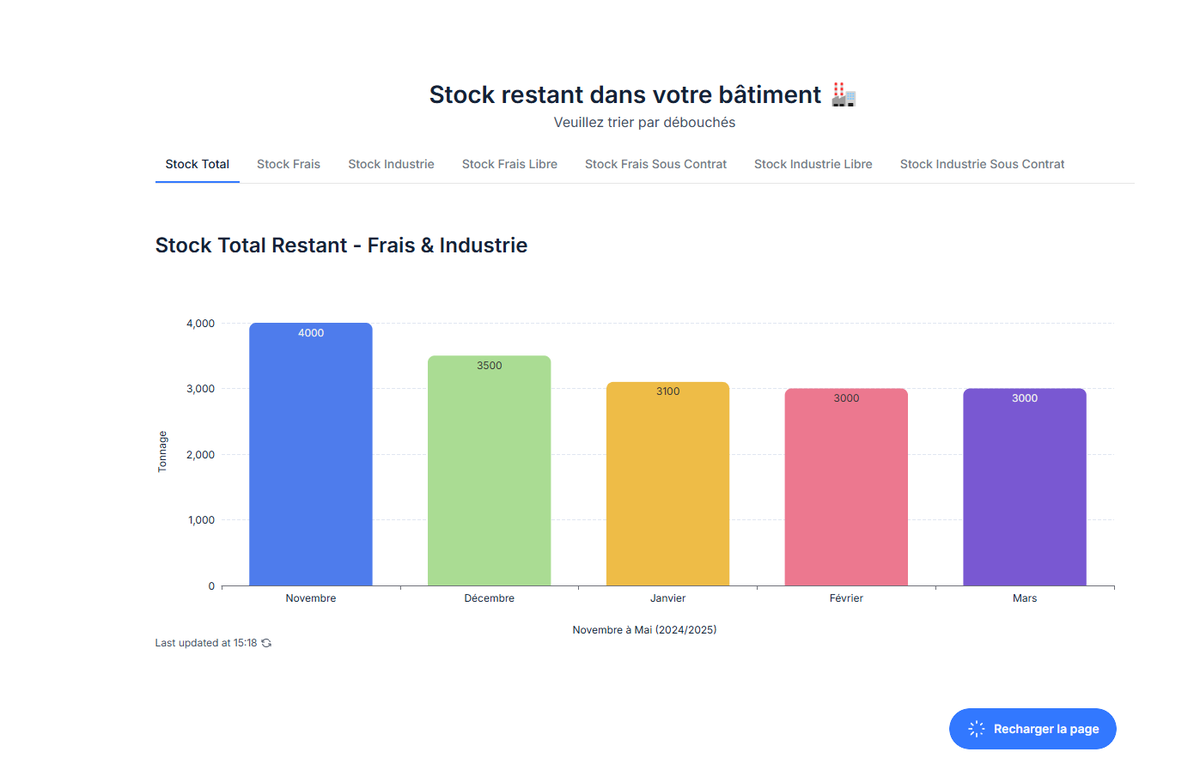The height and width of the screenshot is (758, 1200).
Task: Click the purple Mars bar
Action: tap(1024, 487)
